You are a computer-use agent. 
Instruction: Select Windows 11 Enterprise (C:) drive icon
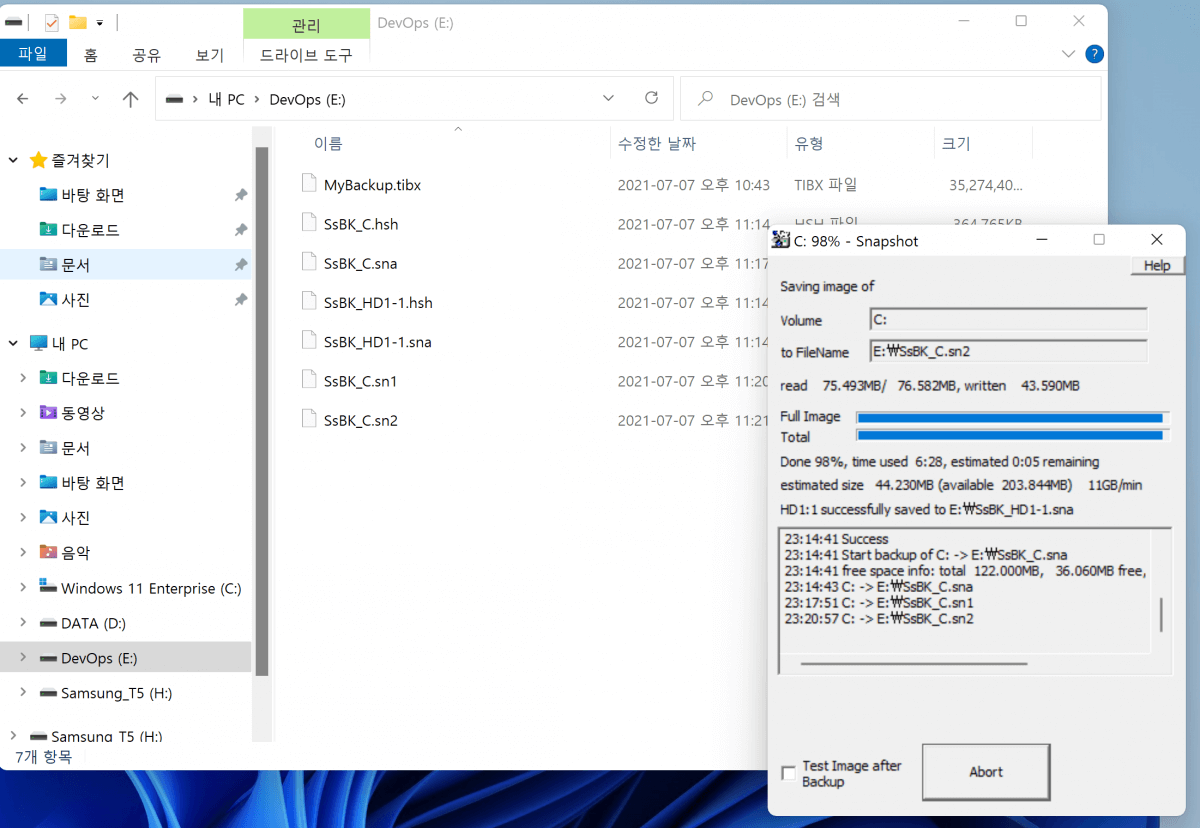48,588
